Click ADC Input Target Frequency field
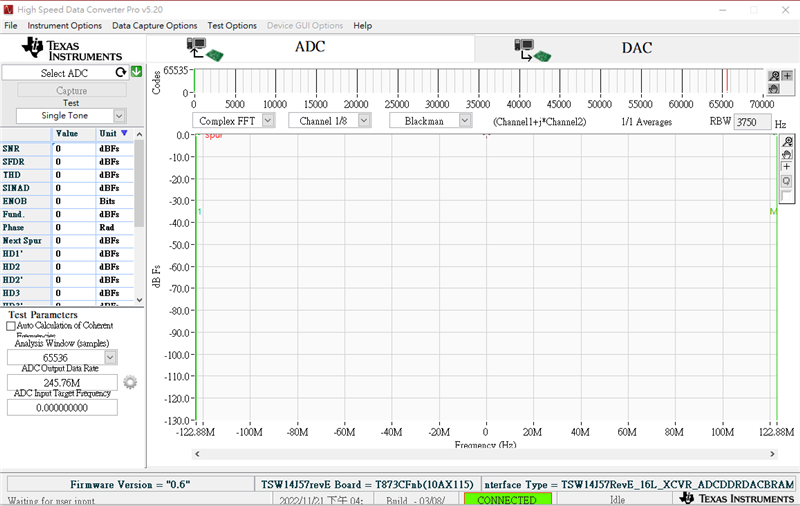Screen dimensions: 800x506 (x=62, y=408)
